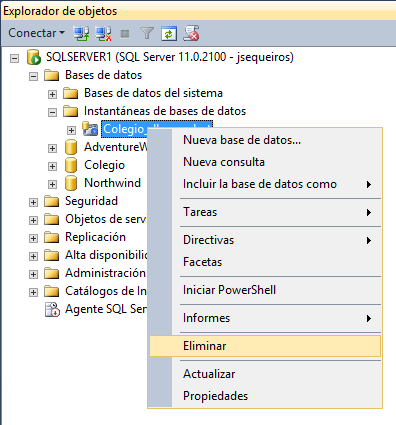Screen dimensions: 396x425
Task: Choose Facetas from context menu
Action: click(265, 262)
